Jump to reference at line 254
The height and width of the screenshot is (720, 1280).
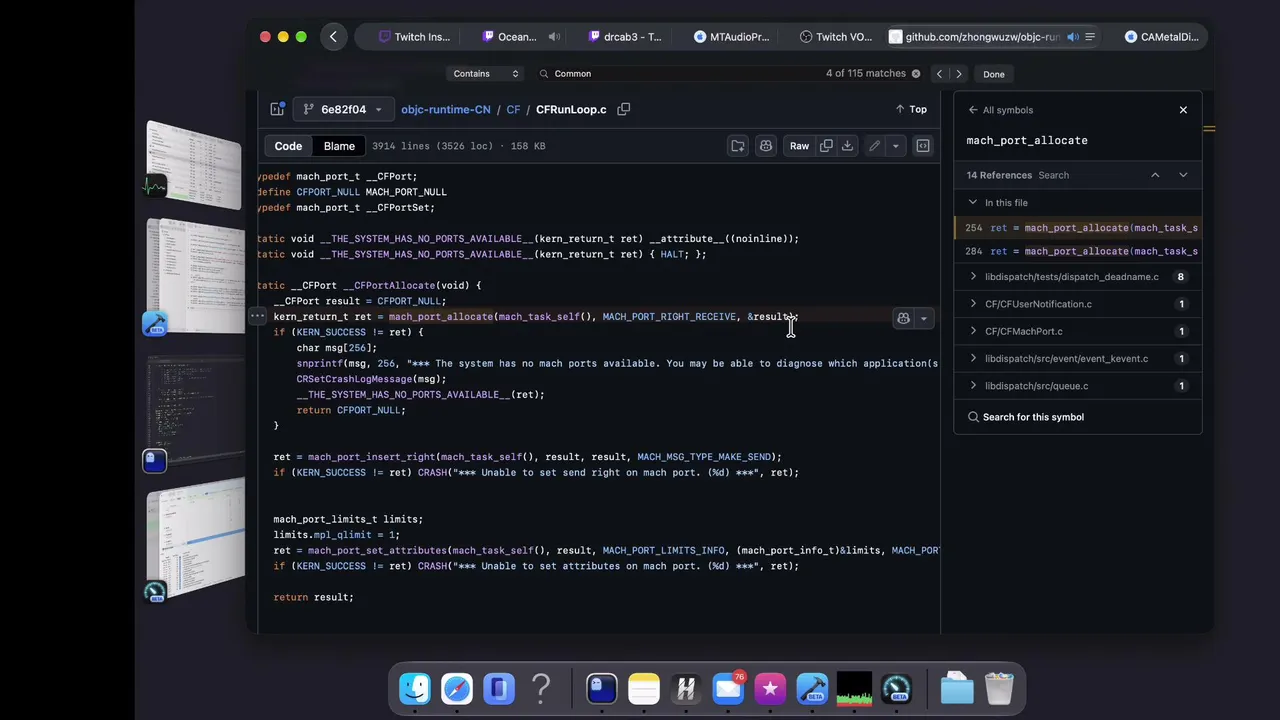coord(1079,228)
